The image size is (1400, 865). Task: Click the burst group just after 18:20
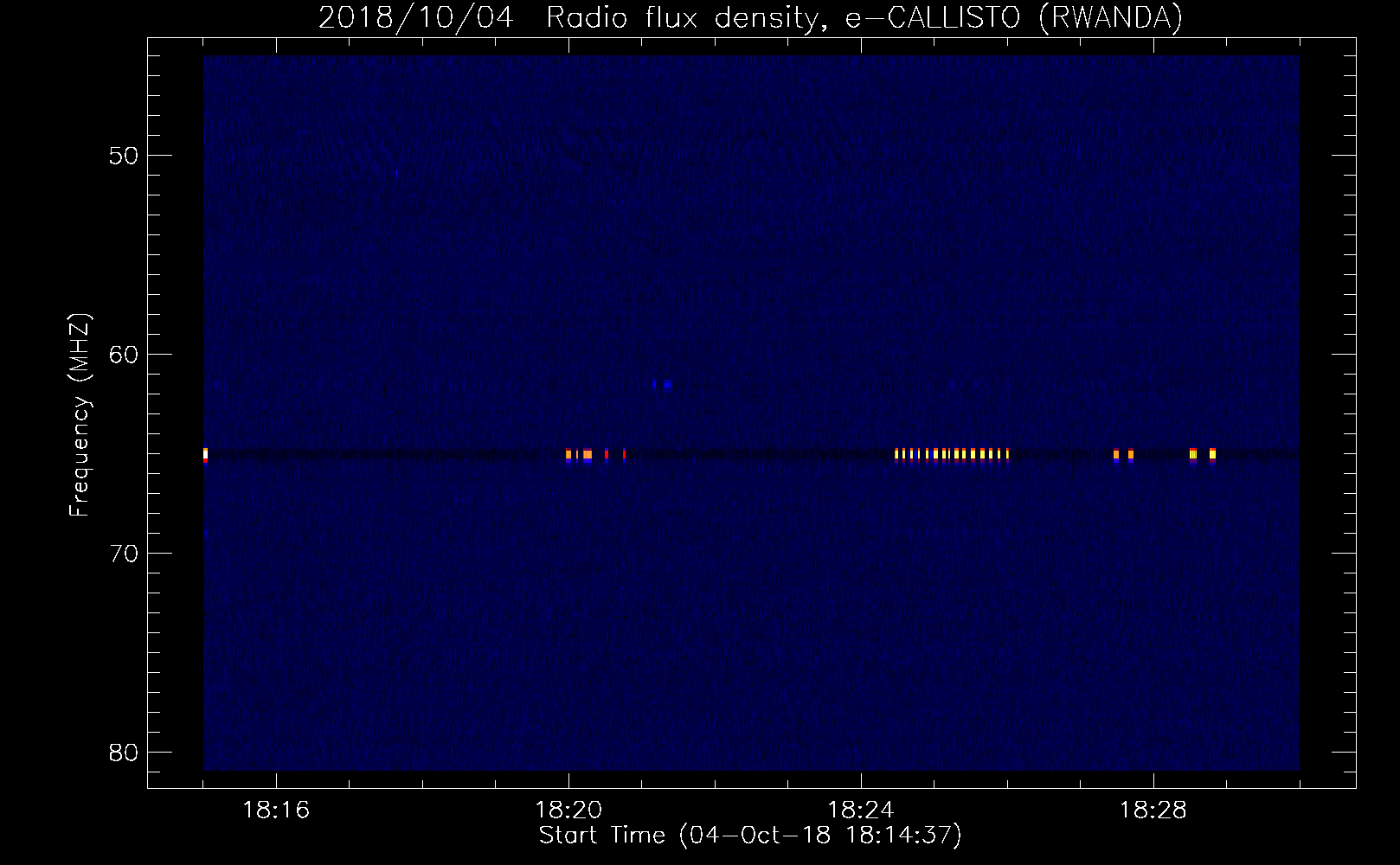[595, 455]
